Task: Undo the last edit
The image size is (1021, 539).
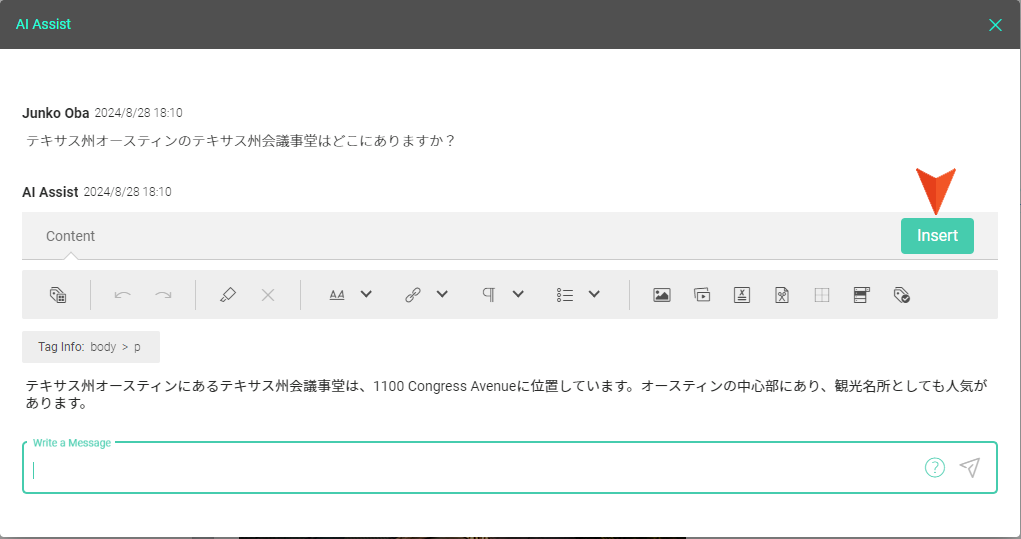Action: [122, 295]
